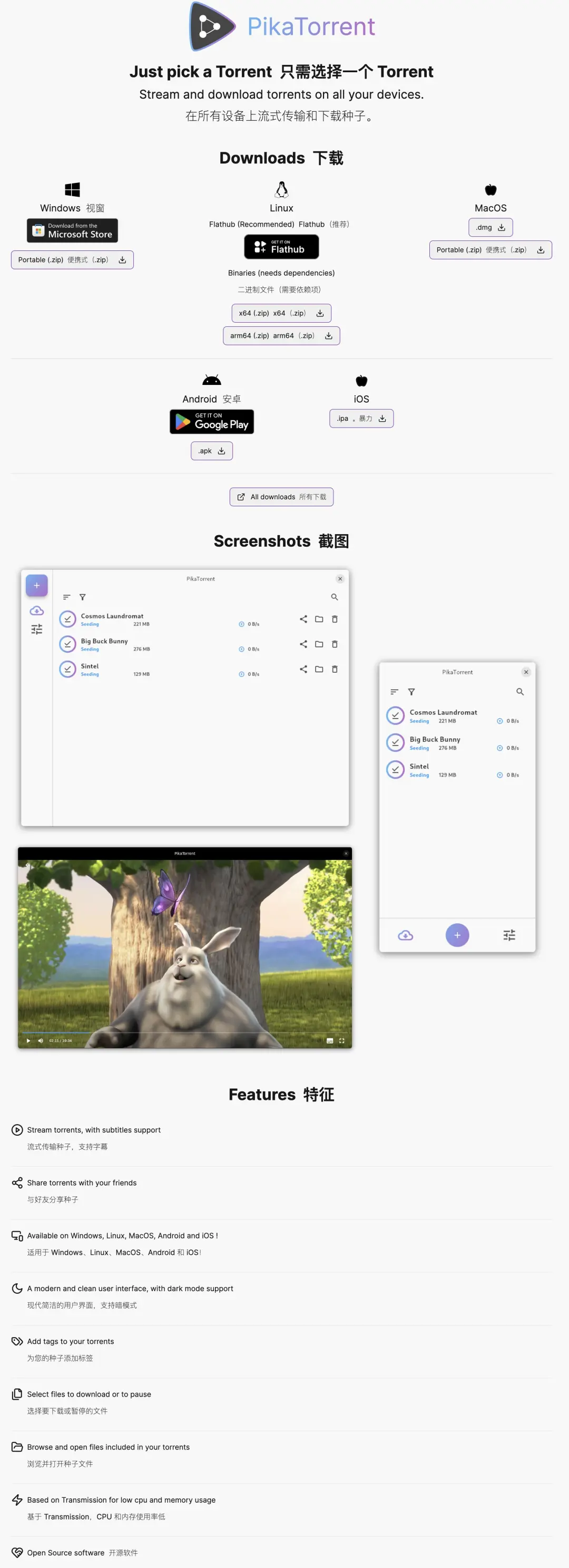The image size is (569, 1568).
Task: Download the iOS .ipa file
Action: tap(361, 419)
